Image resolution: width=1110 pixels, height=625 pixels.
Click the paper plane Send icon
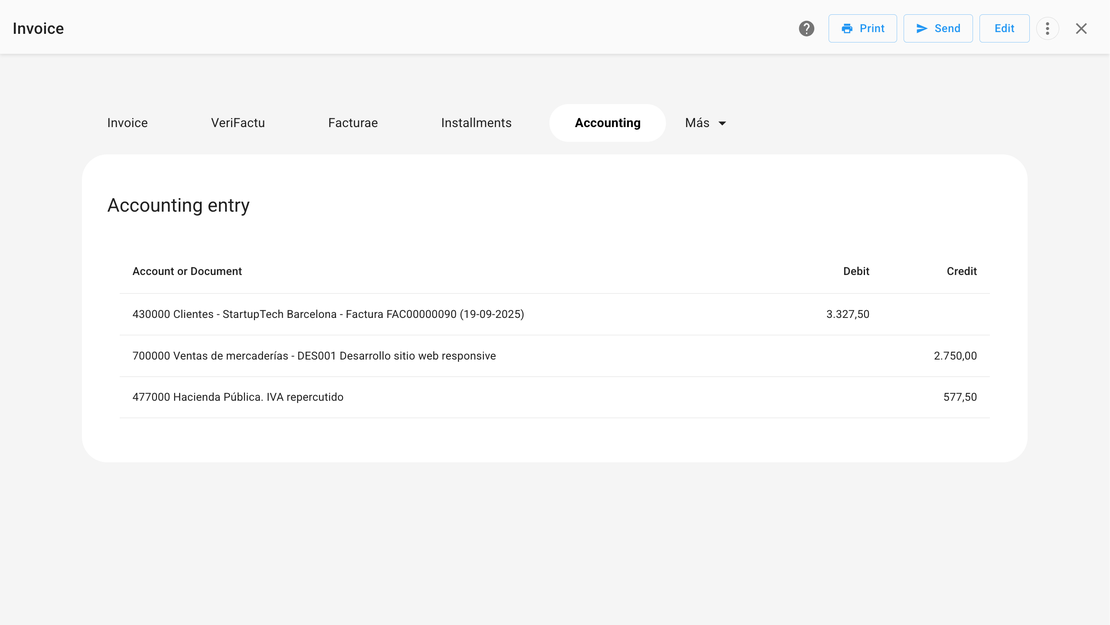tap(922, 29)
